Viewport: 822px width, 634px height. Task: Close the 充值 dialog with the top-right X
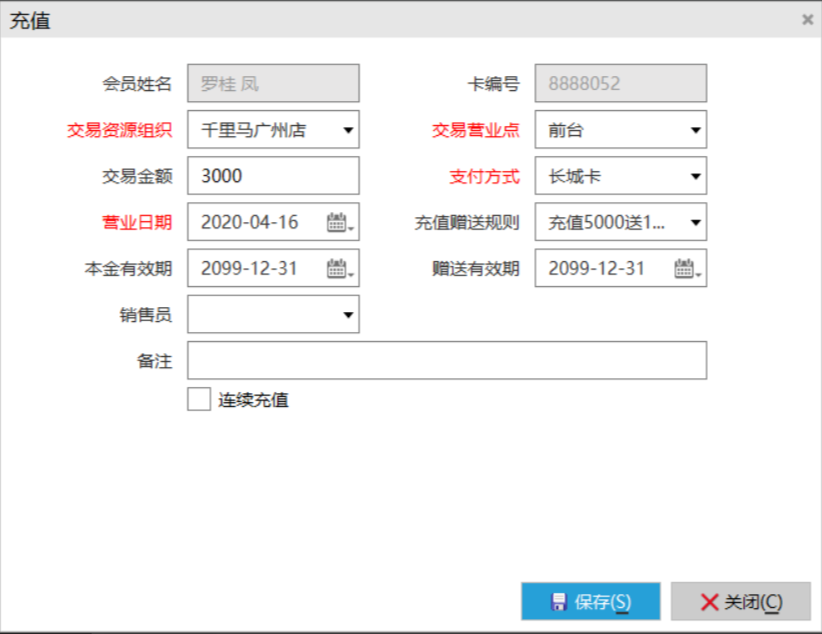coord(807,19)
